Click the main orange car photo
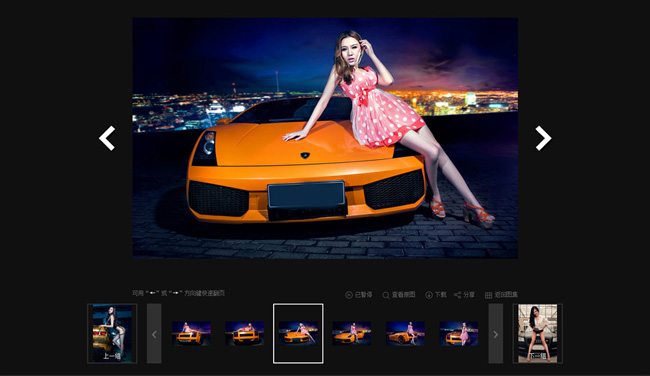Image resolution: width=650 pixels, height=376 pixels. (x=325, y=138)
